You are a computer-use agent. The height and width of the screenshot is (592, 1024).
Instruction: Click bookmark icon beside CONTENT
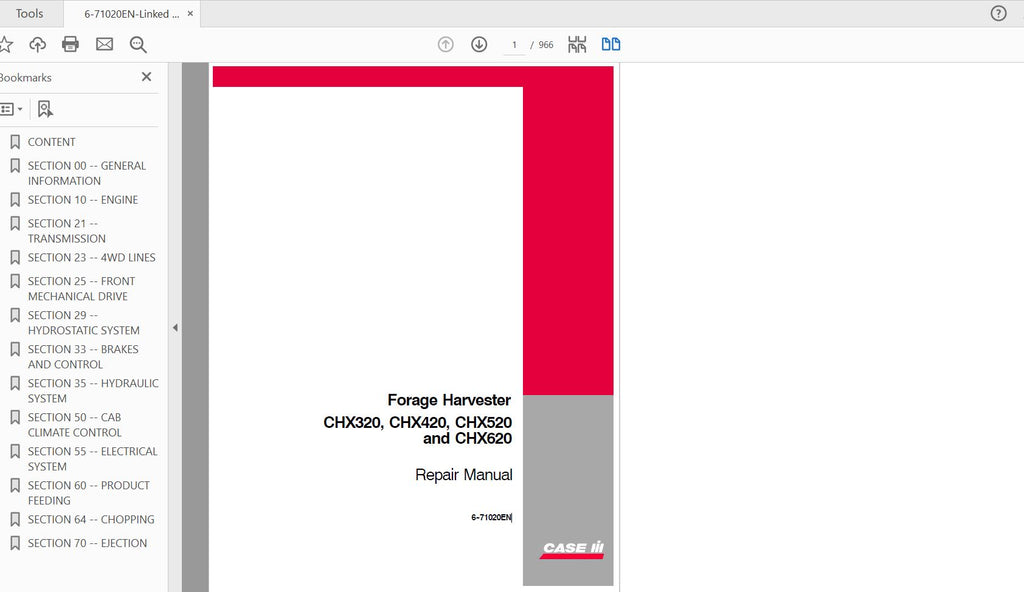tap(15, 142)
